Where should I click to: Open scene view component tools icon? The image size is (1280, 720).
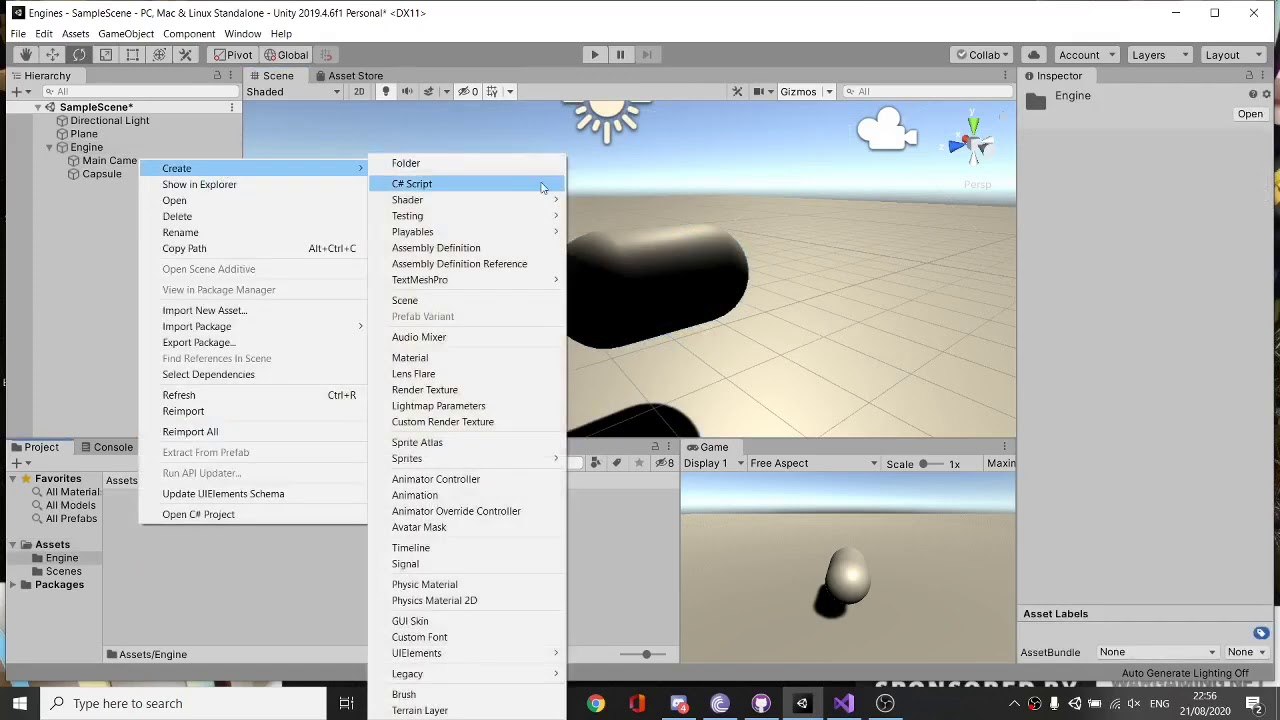(737, 91)
